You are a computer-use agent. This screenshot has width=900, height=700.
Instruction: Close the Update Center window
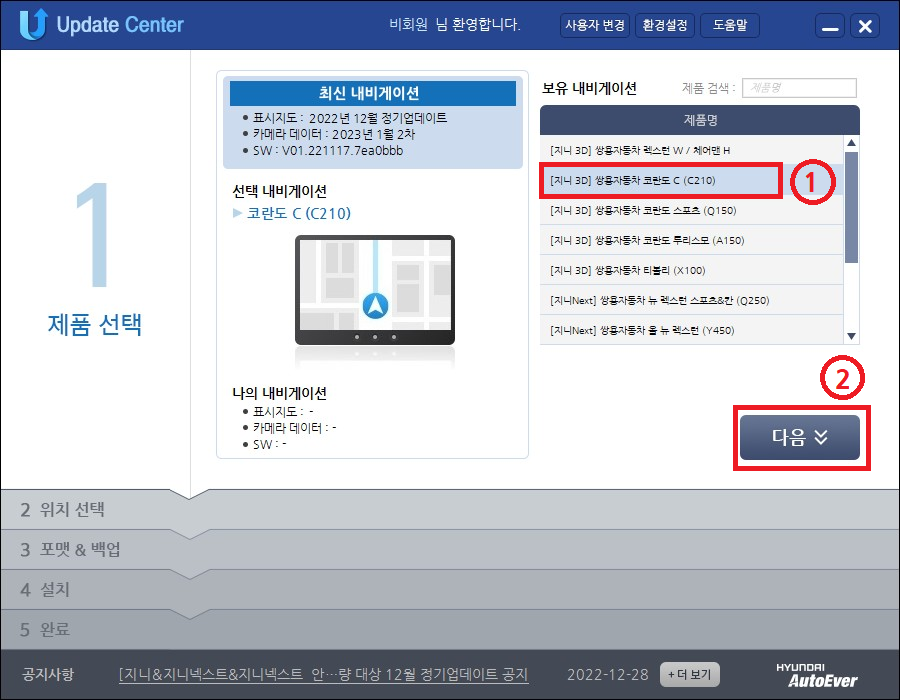(865, 26)
